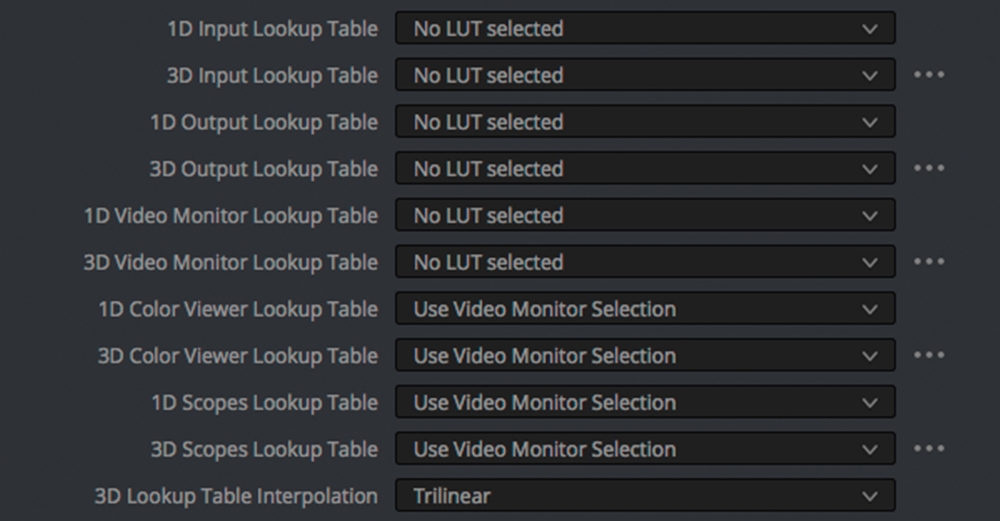
Task: Expand the 1D Input Lookup Table dropdown
Action: pyautogui.click(x=645, y=28)
